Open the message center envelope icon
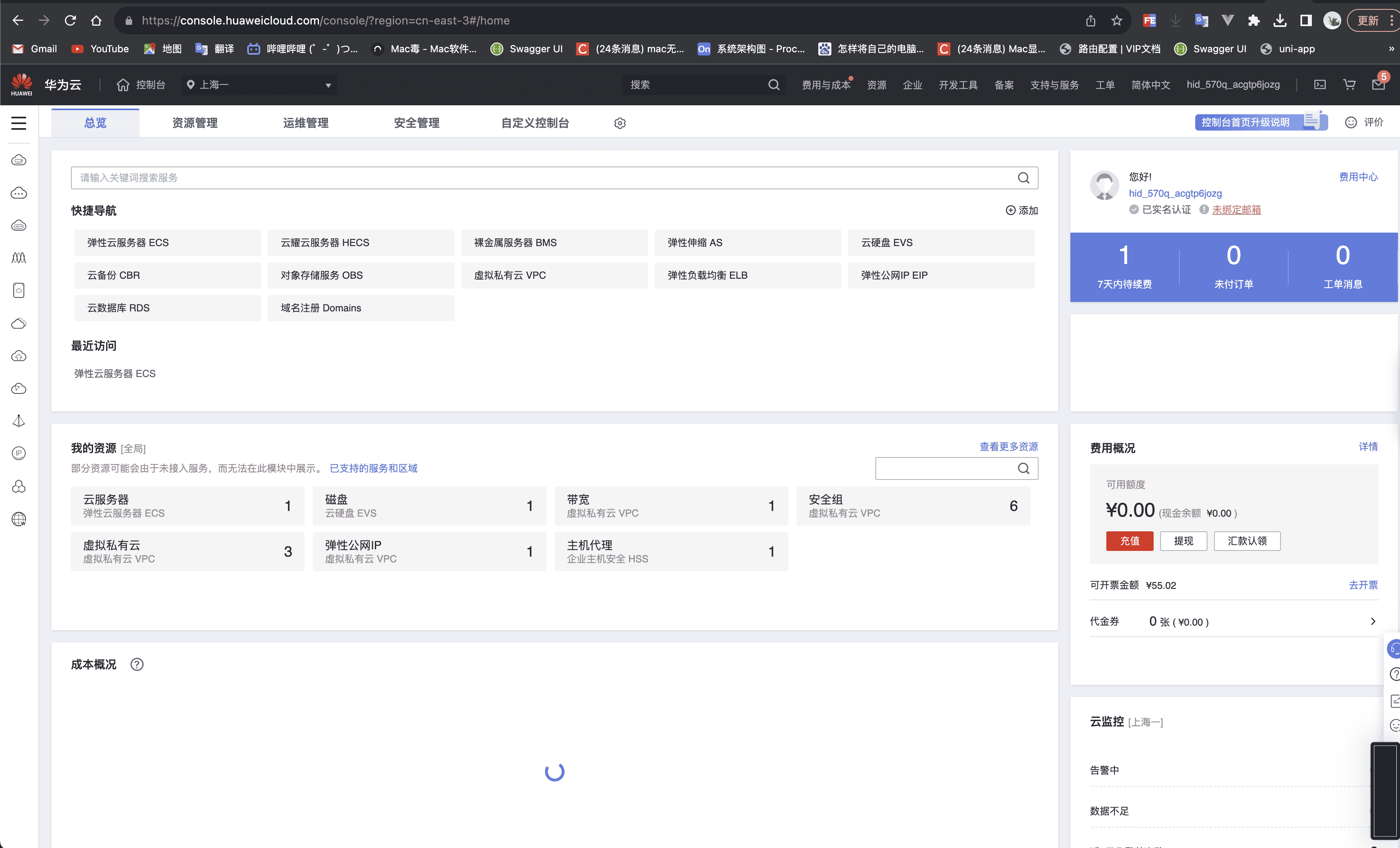 (x=1378, y=85)
